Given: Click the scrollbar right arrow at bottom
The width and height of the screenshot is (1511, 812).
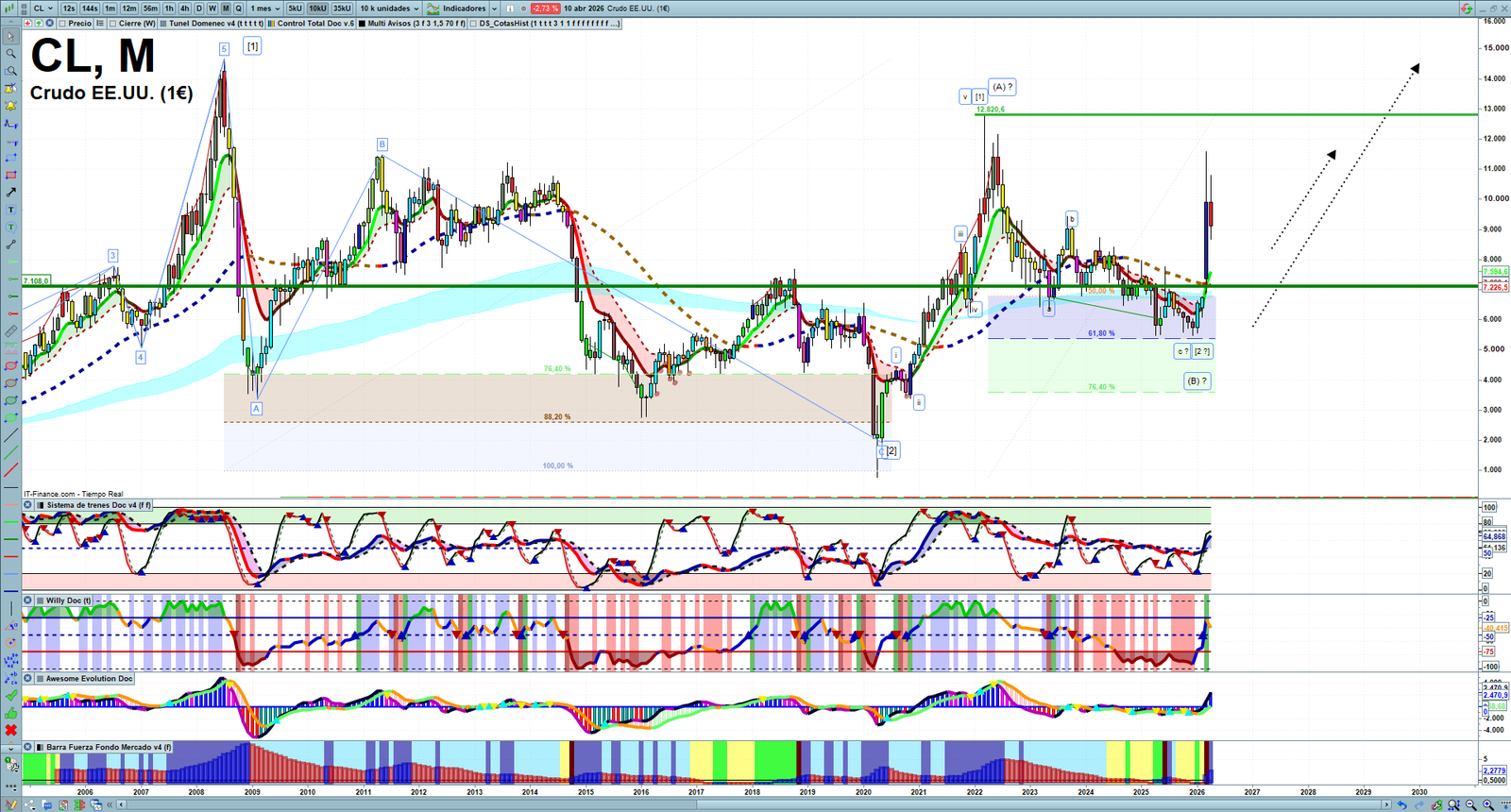Looking at the screenshot, I should coord(1386,804).
